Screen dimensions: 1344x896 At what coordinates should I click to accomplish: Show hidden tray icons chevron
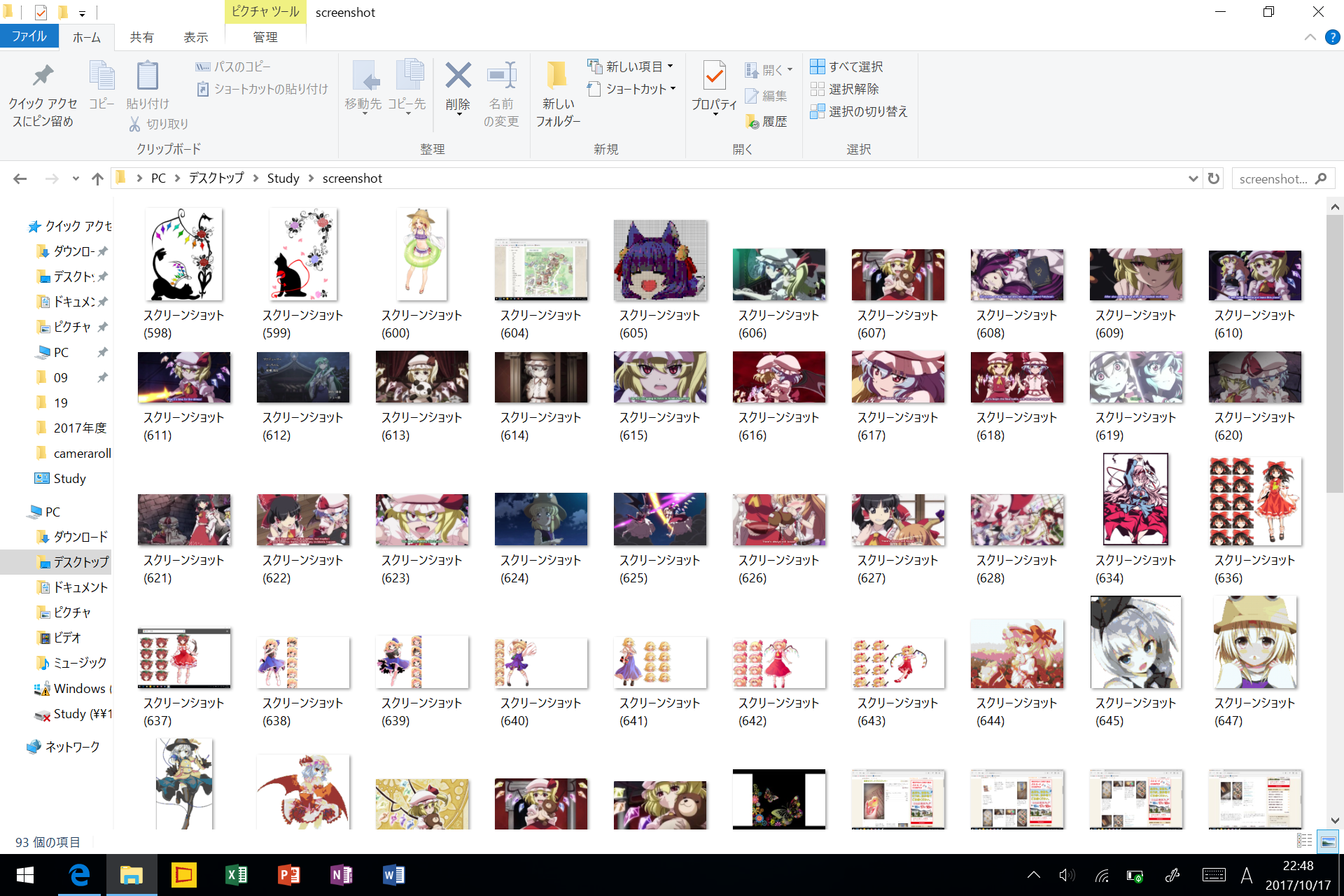(1034, 875)
